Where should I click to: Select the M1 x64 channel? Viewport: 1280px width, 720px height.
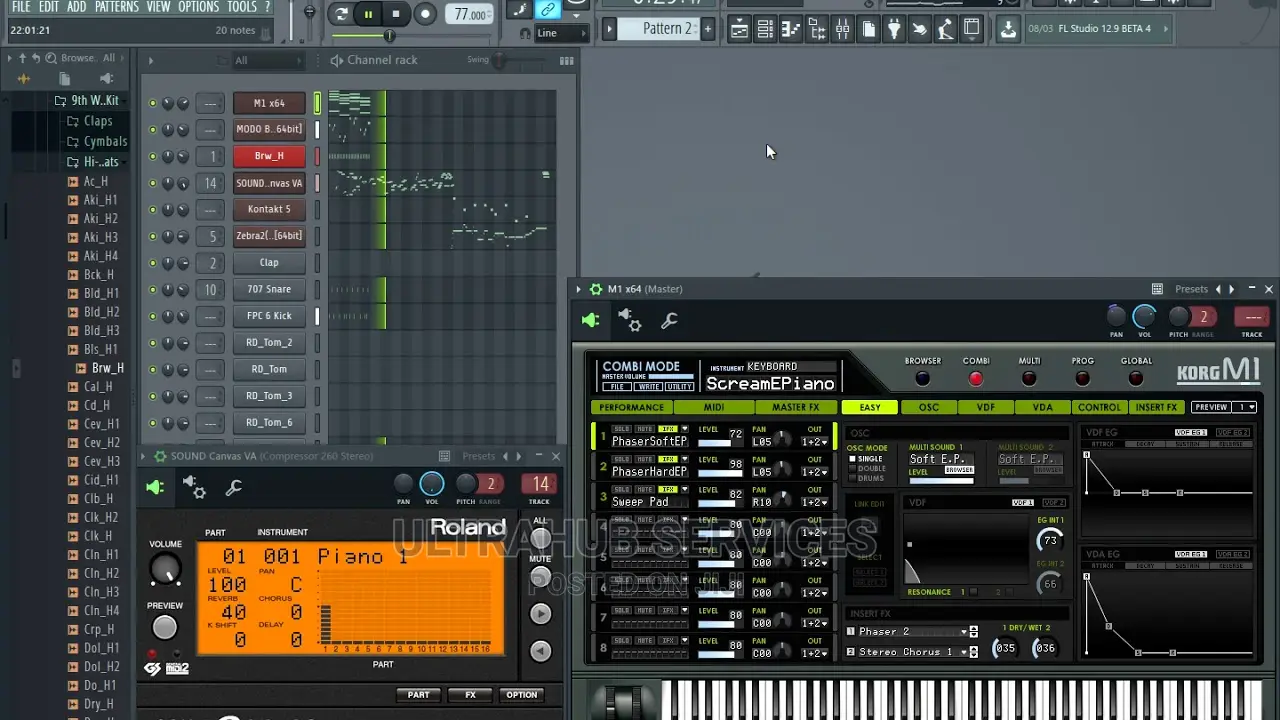click(x=269, y=103)
